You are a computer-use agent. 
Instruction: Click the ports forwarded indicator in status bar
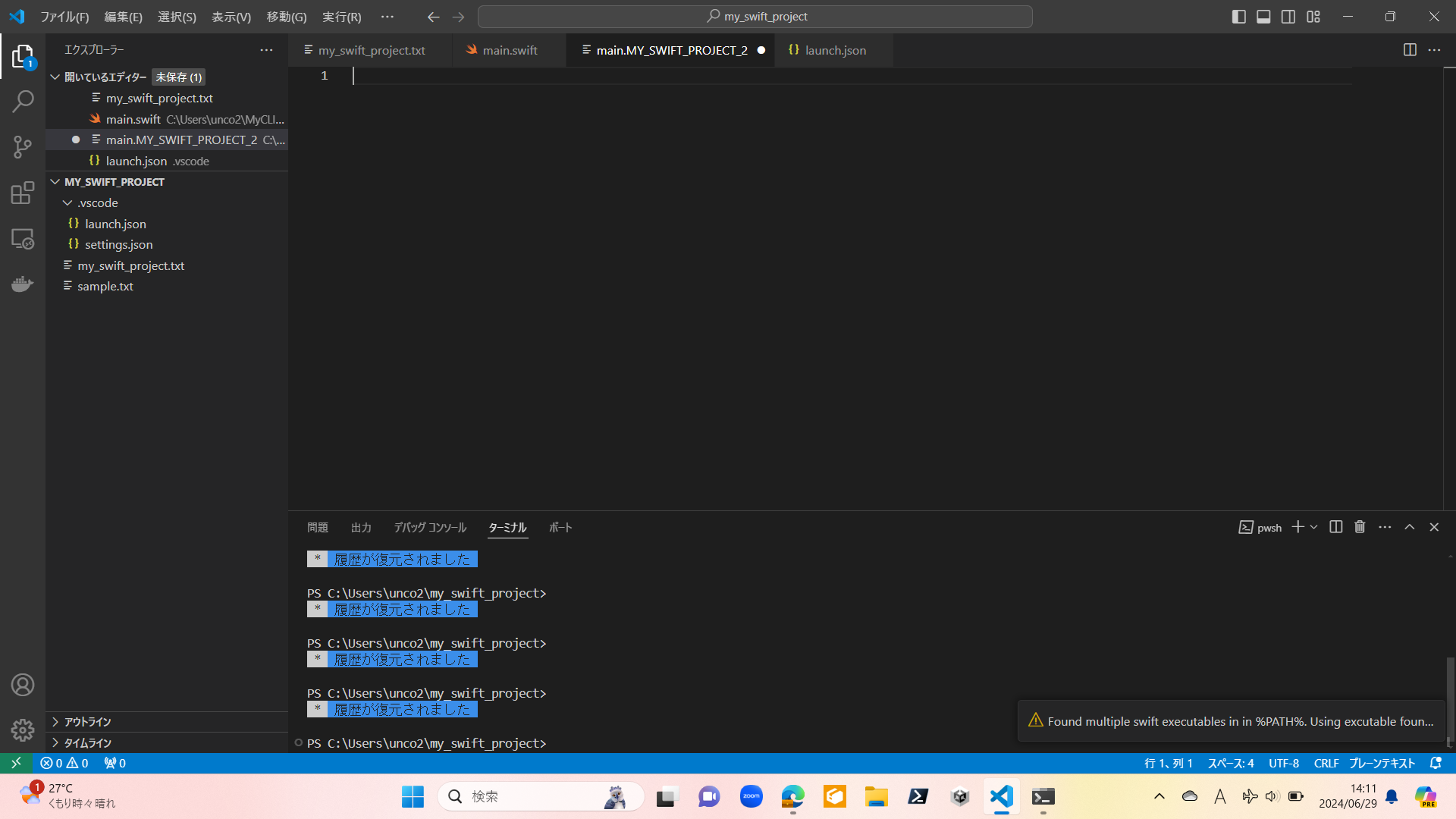pyautogui.click(x=115, y=763)
